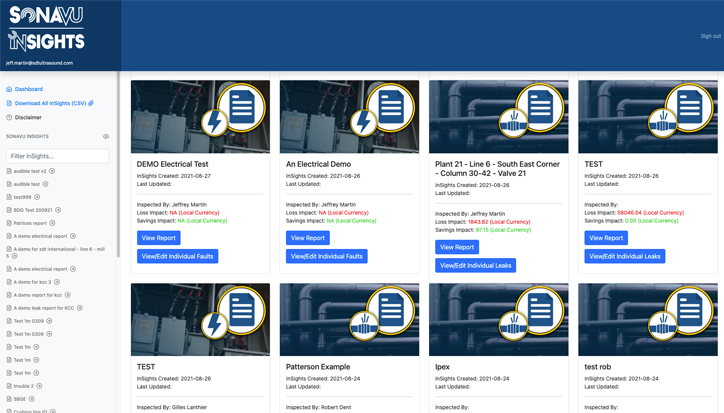This screenshot has width=724, height=413.
Task: Click the report document badge on Plant 21 card
Action: 540,107
